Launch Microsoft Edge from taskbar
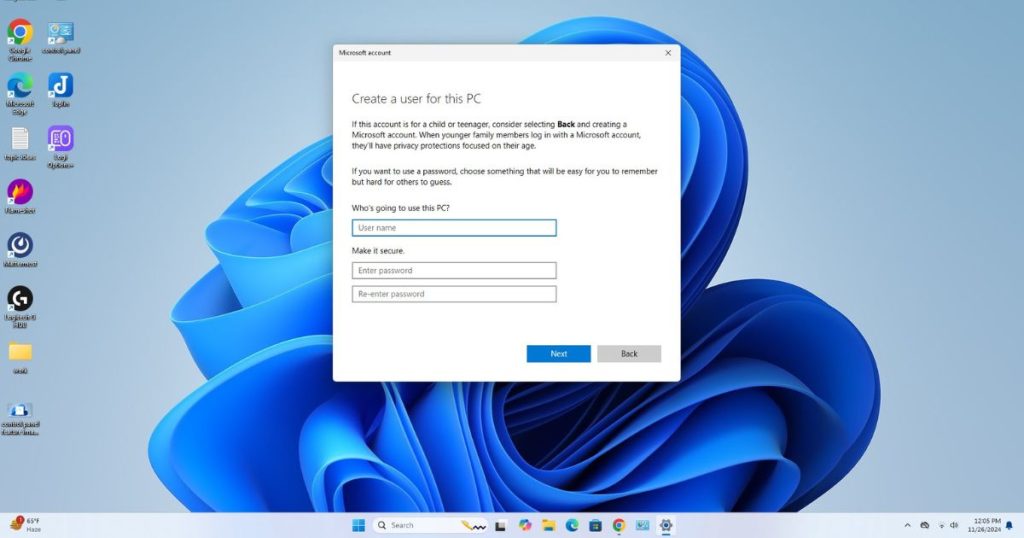Viewport: 1024px width, 538px height. click(x=573, y=525)
